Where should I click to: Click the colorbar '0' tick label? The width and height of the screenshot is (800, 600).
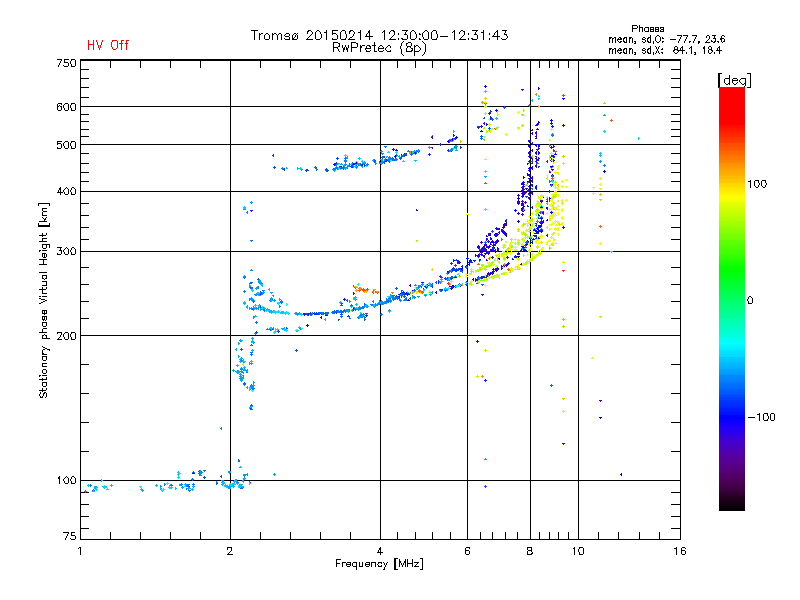(750, 300)
